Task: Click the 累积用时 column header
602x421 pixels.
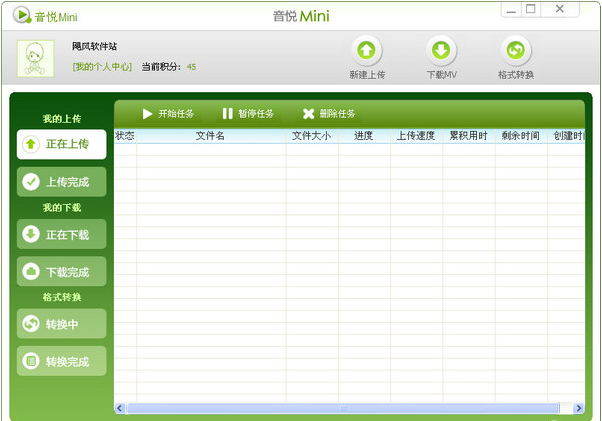Action: click(468, 136)
